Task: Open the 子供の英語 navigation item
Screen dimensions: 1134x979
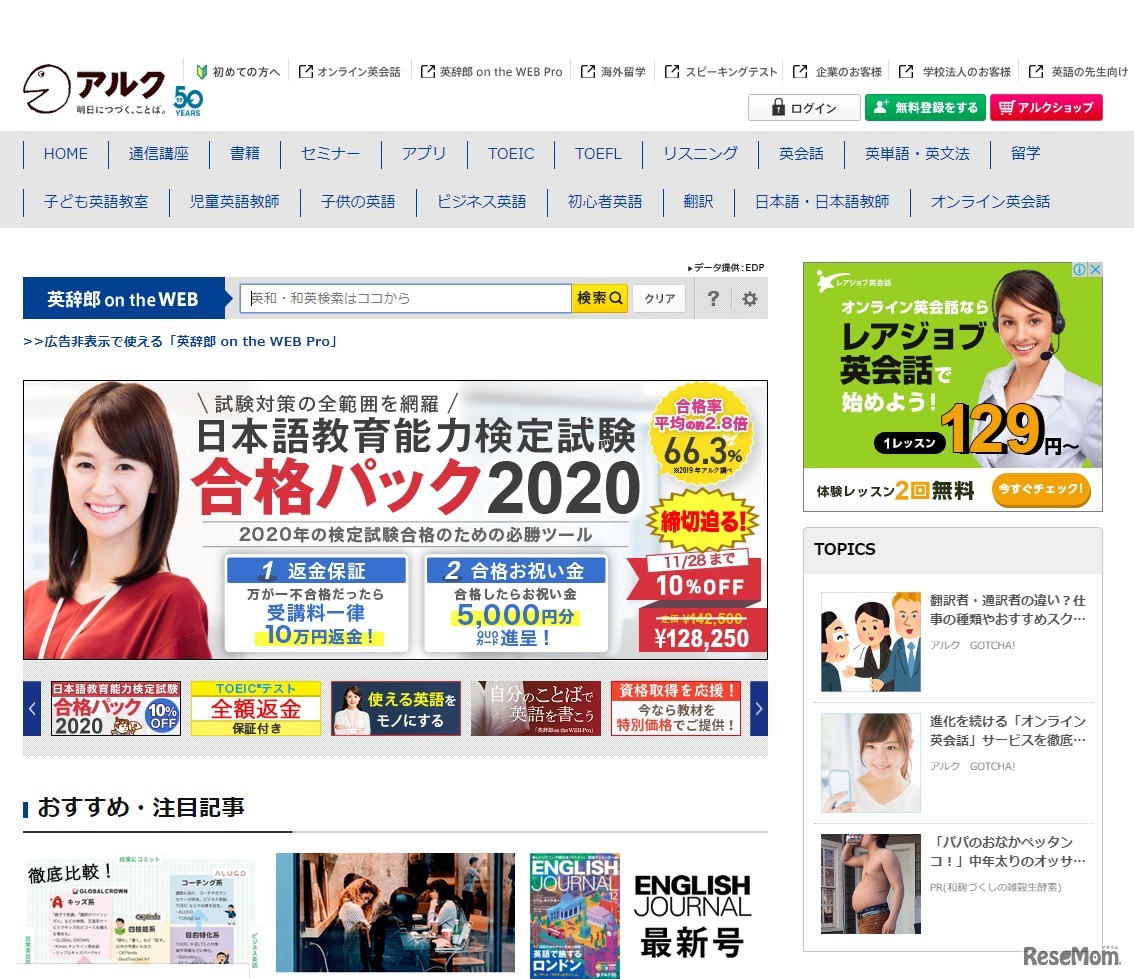Action: [358, 201]
